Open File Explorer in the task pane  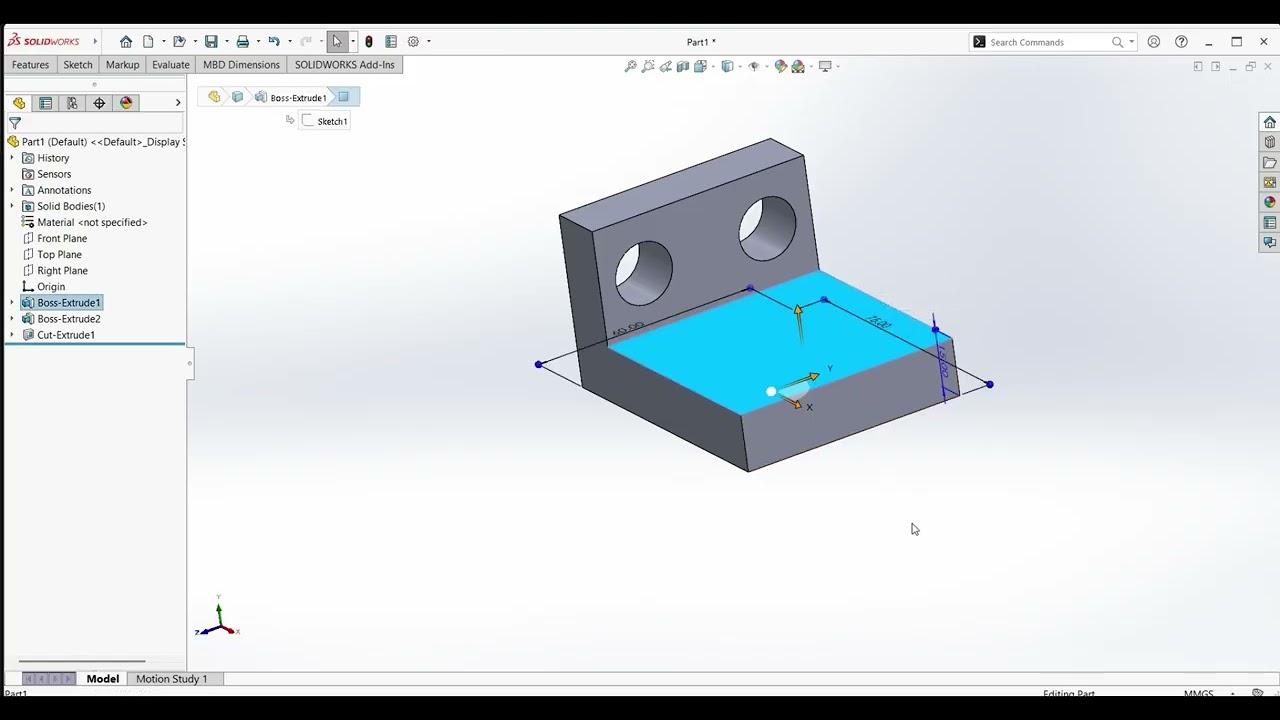(x=1269, y=162)
